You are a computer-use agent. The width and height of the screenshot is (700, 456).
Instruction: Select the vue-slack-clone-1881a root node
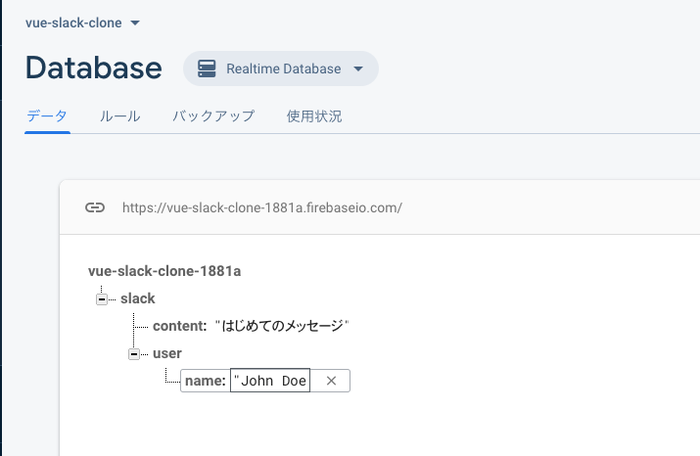(164, 271)
